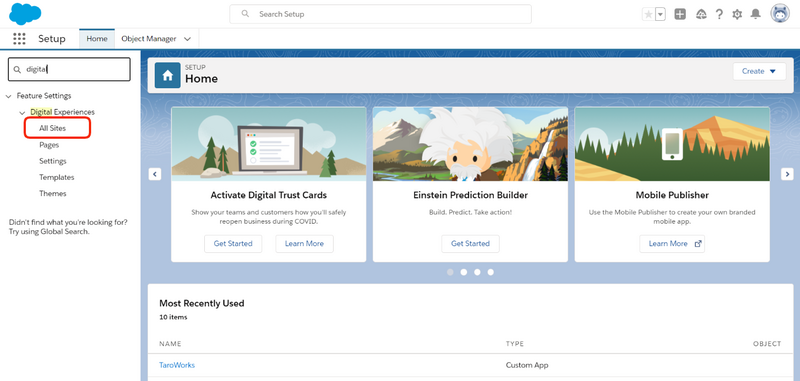Click the Custom App type cell

(527, 365)
